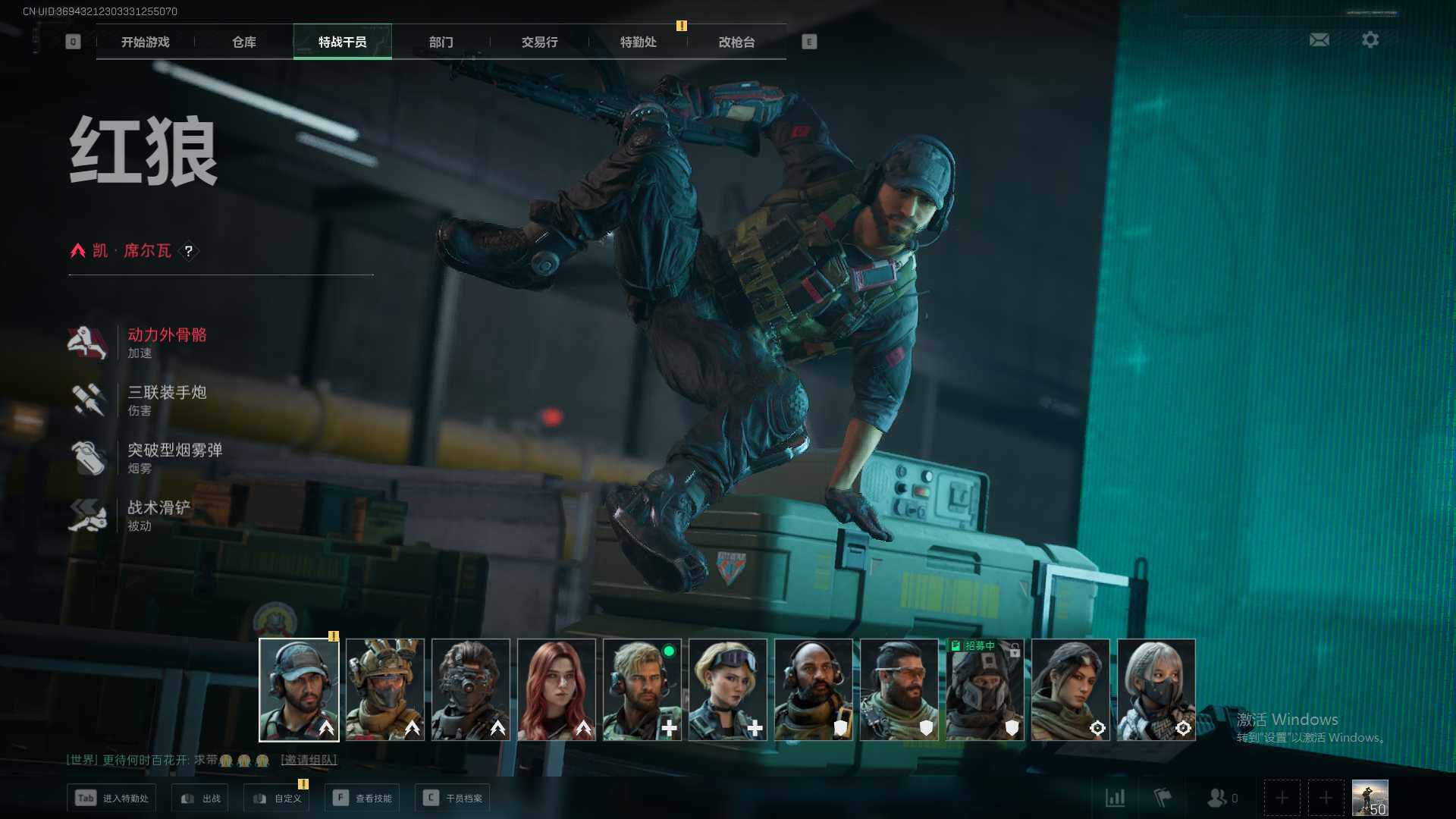This screenshot has height=819, width=1456.
Task: Click the flag icon in bottom bar
Action: [x=1163, y=798]
